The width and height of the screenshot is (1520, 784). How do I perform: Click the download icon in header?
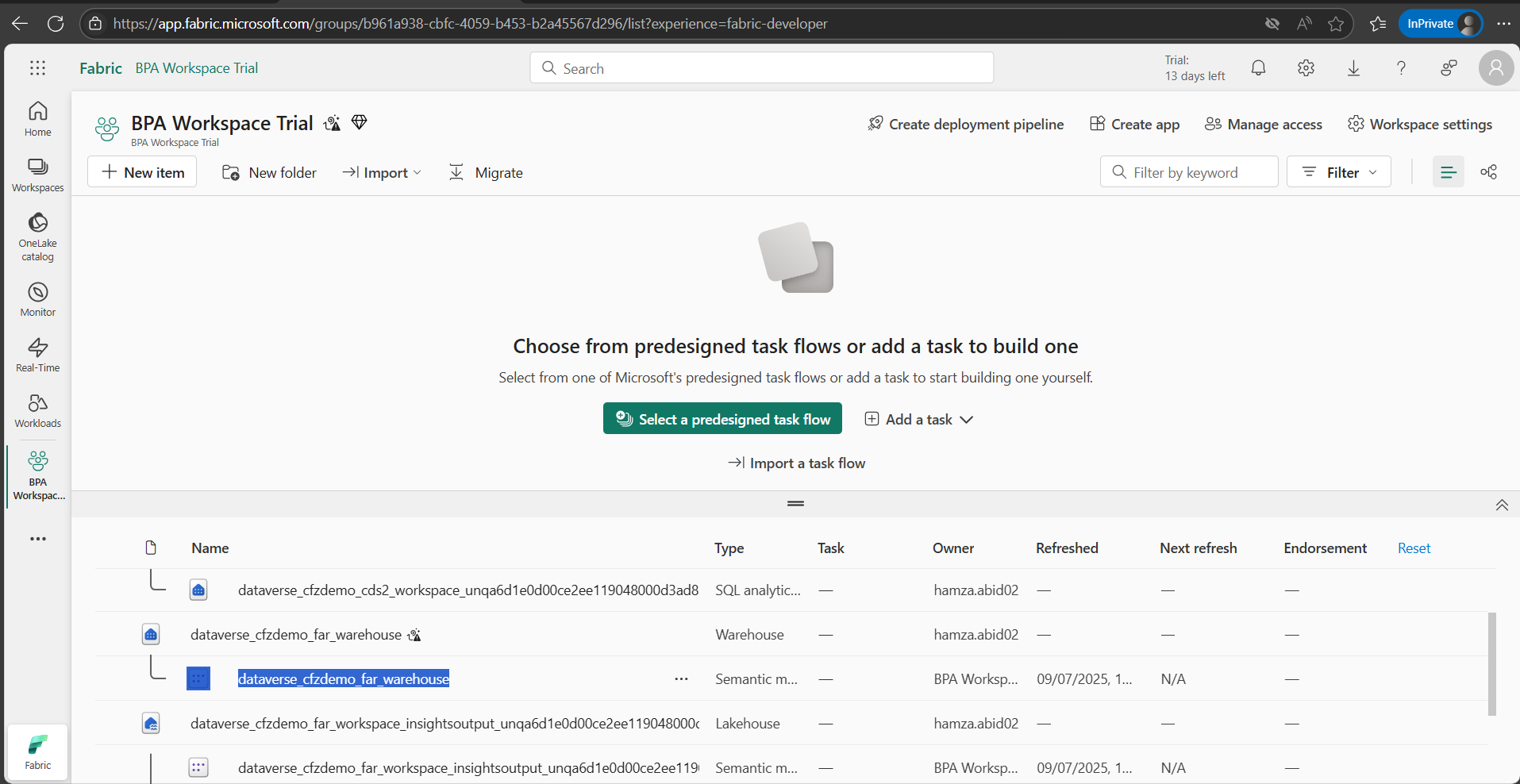(x=1353, y=68)
